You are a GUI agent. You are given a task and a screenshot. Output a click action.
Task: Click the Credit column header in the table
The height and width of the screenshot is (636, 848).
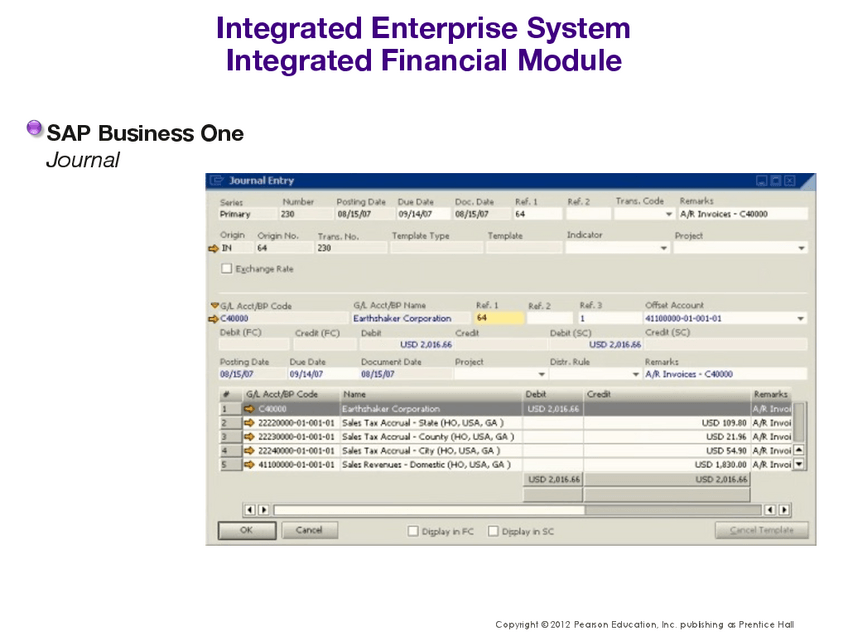click(x=667, y=394)
